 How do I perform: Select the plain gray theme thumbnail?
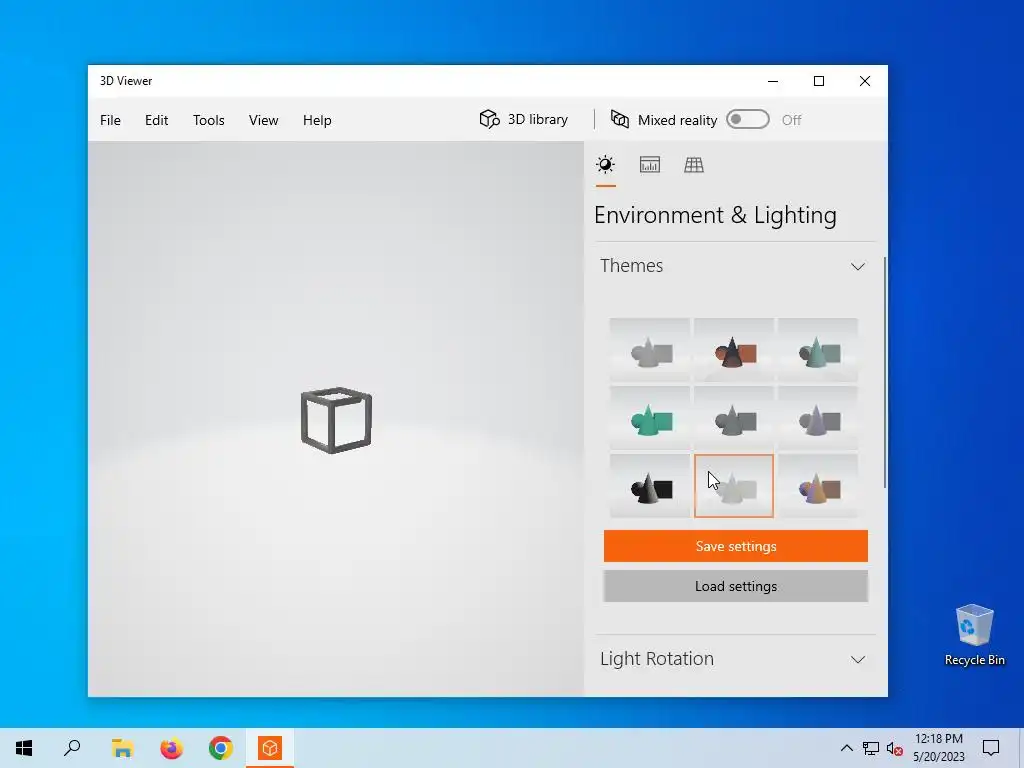[650, 350]
